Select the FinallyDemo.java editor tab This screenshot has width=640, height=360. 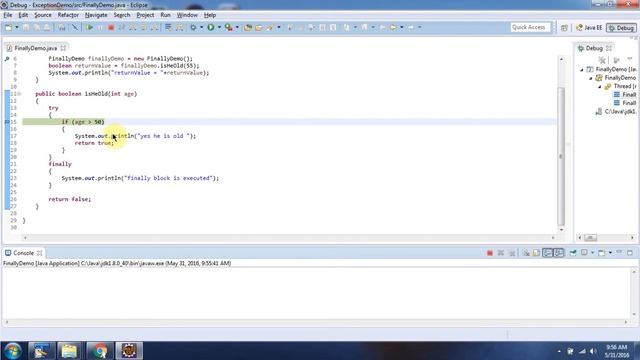pos(36,48)
